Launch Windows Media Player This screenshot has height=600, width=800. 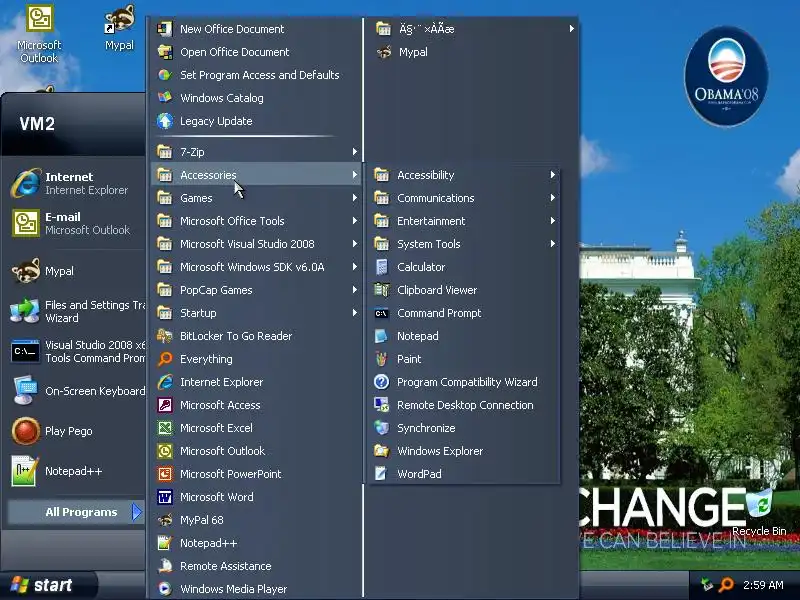(256, 588)
